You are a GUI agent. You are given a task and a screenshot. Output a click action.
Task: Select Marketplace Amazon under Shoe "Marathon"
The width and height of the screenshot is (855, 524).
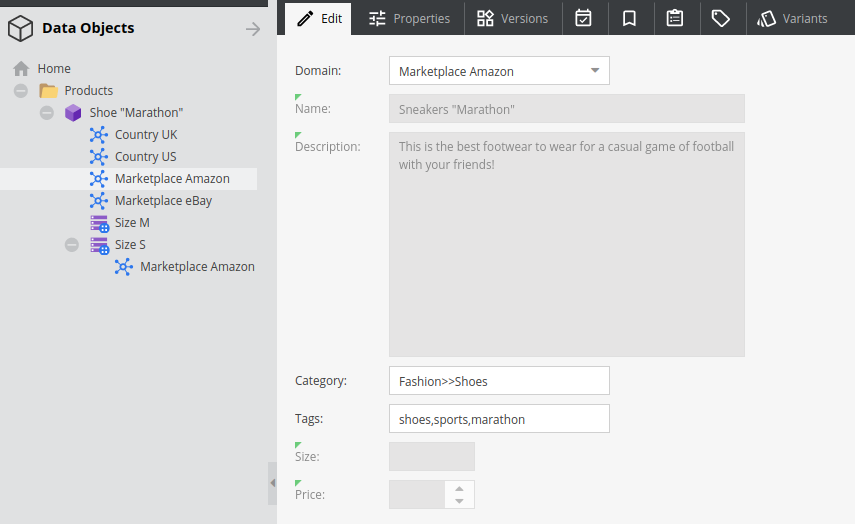coord(172,179)
